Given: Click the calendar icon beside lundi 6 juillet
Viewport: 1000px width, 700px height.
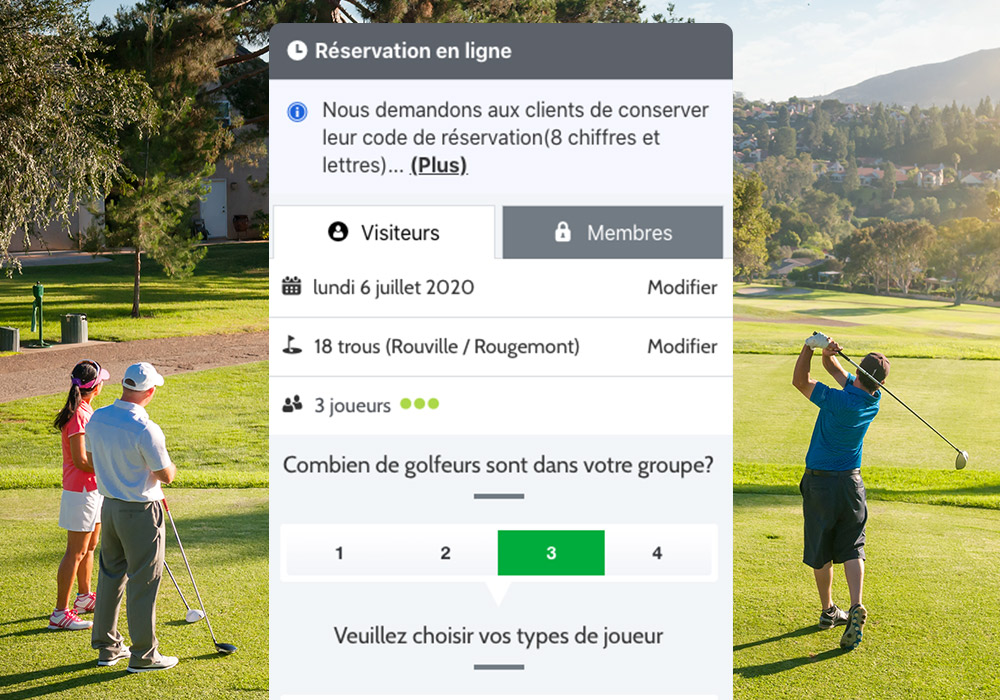Looking at the screenshot, I should pyautogui.click(x=291, y=286).
